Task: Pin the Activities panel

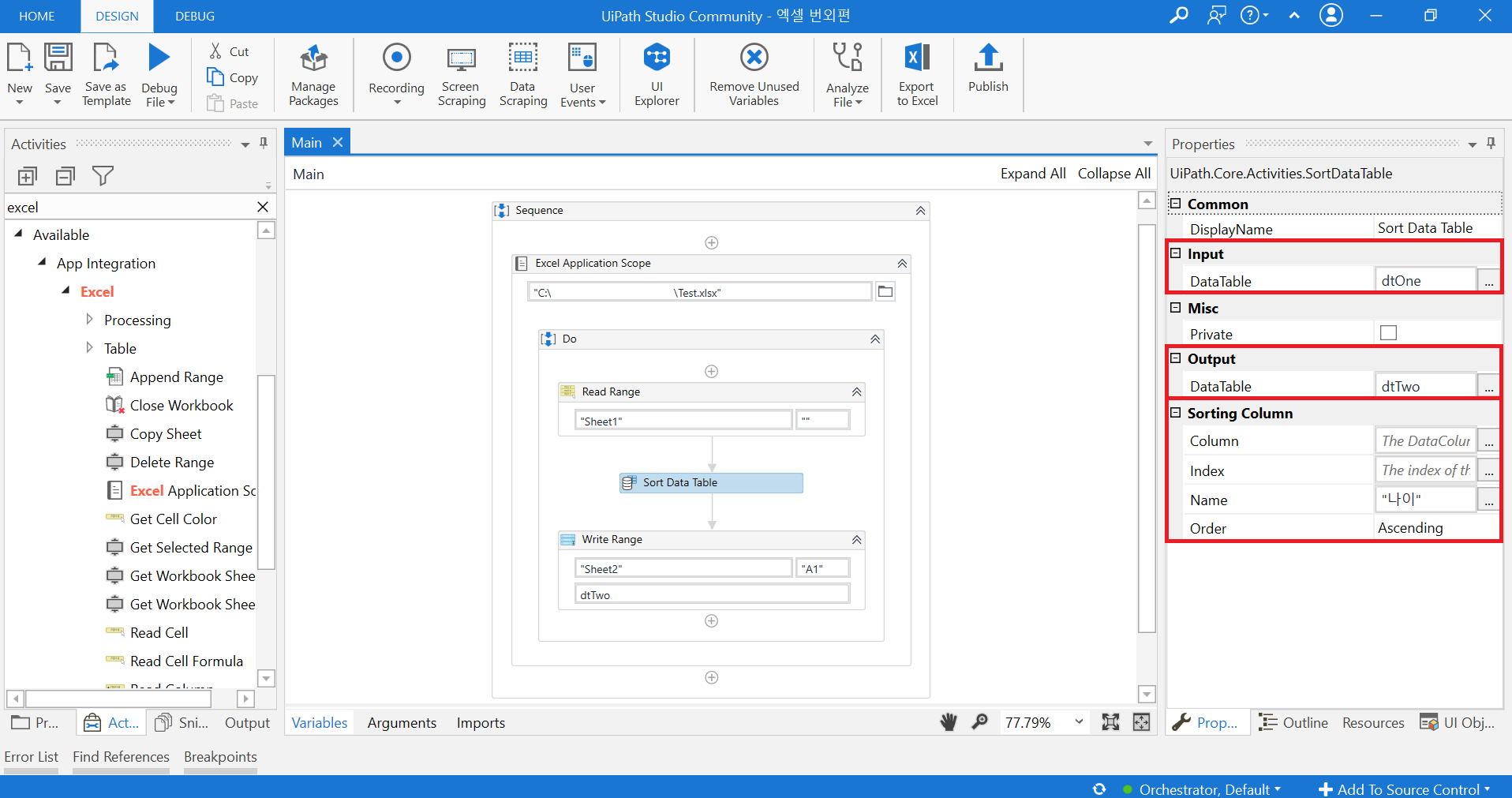Action: [264, 144]
